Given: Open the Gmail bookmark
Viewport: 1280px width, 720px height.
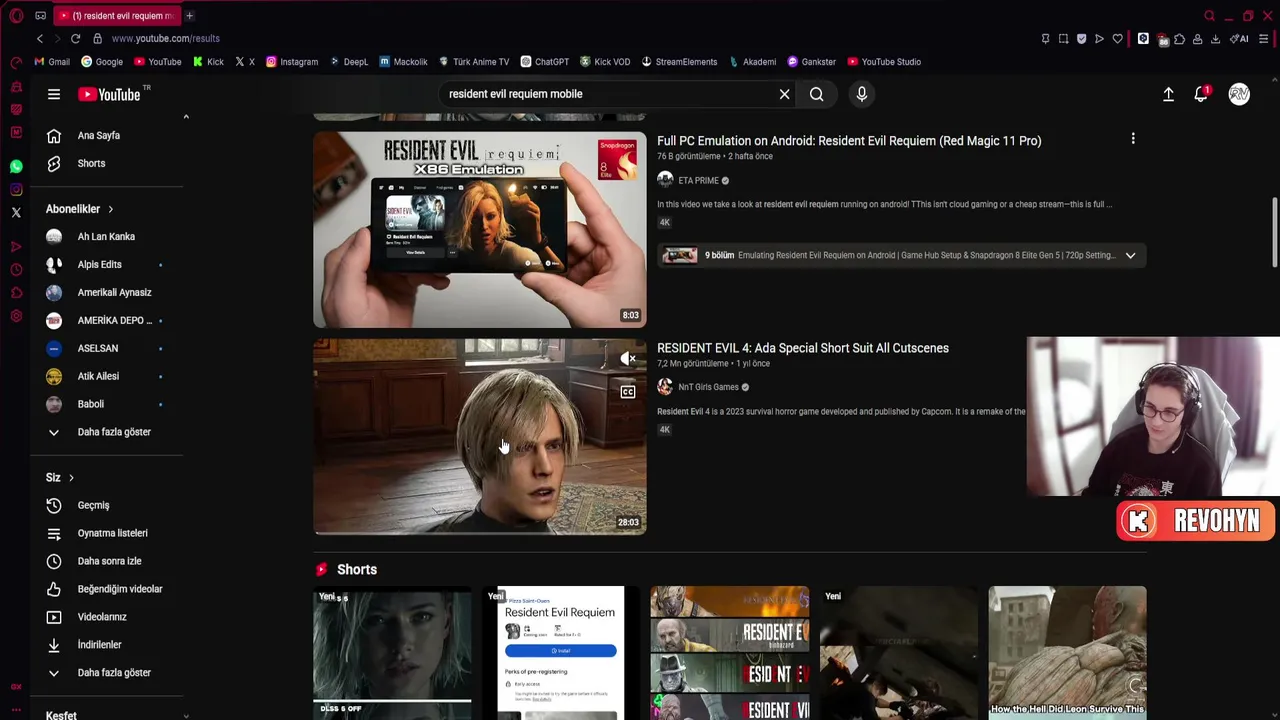Looking at the screenshot, I should point(52,62).
